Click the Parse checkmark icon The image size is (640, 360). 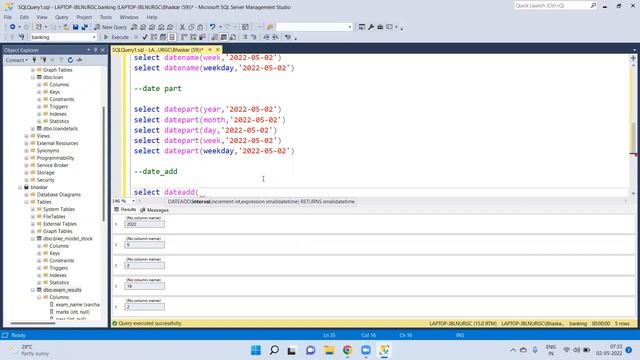(144, 37)
